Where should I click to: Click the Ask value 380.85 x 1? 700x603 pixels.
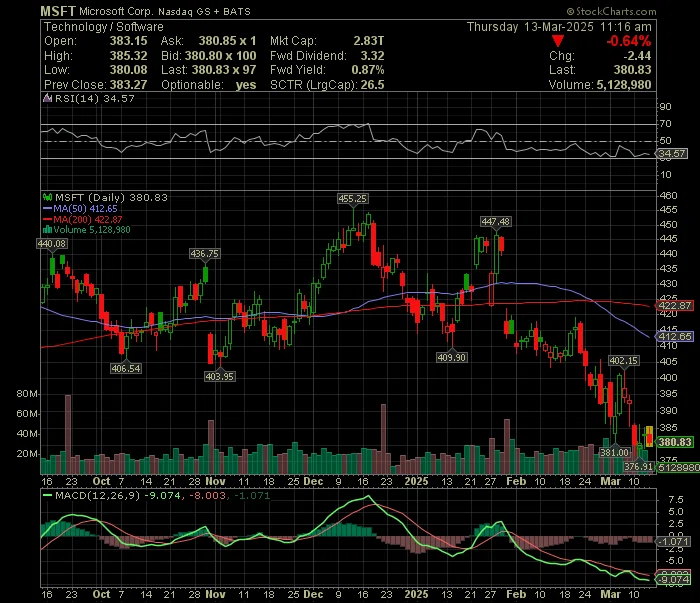click(228, 41)
